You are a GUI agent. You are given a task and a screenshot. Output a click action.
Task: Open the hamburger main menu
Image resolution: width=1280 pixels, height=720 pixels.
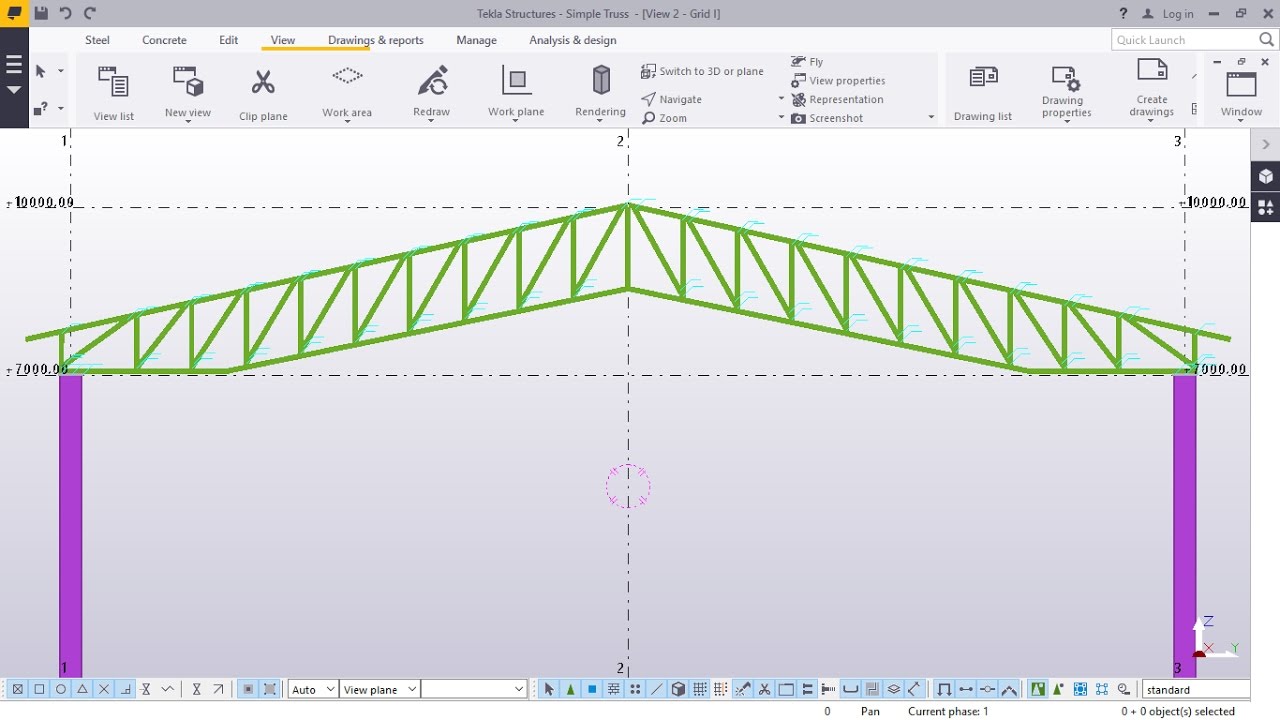coord(14,66)
